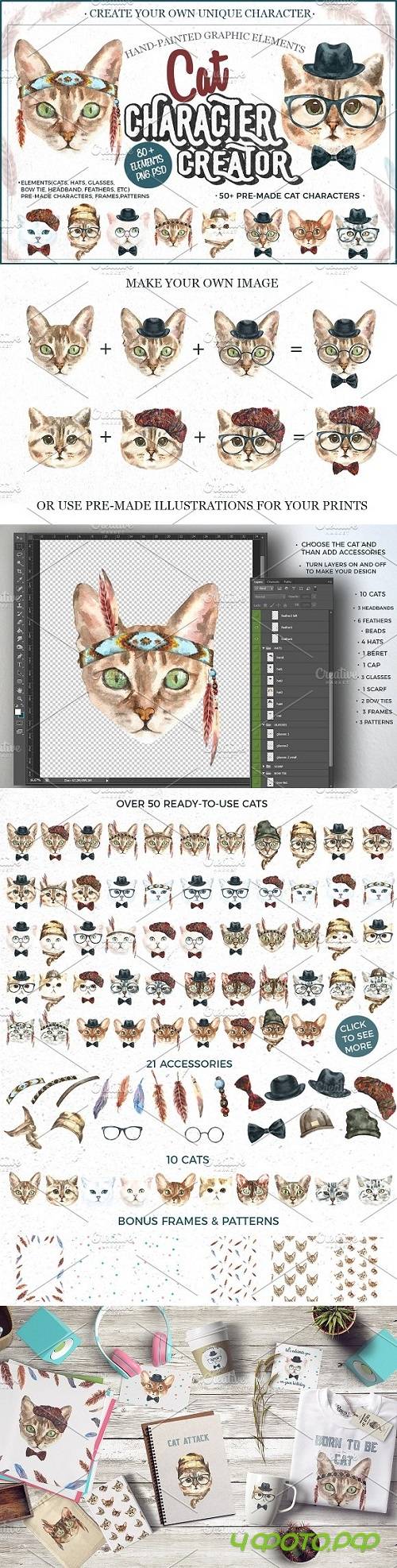Toggle visibility of hat1 layer
This screenshot has width=397, height=1568.
[256, 669]
